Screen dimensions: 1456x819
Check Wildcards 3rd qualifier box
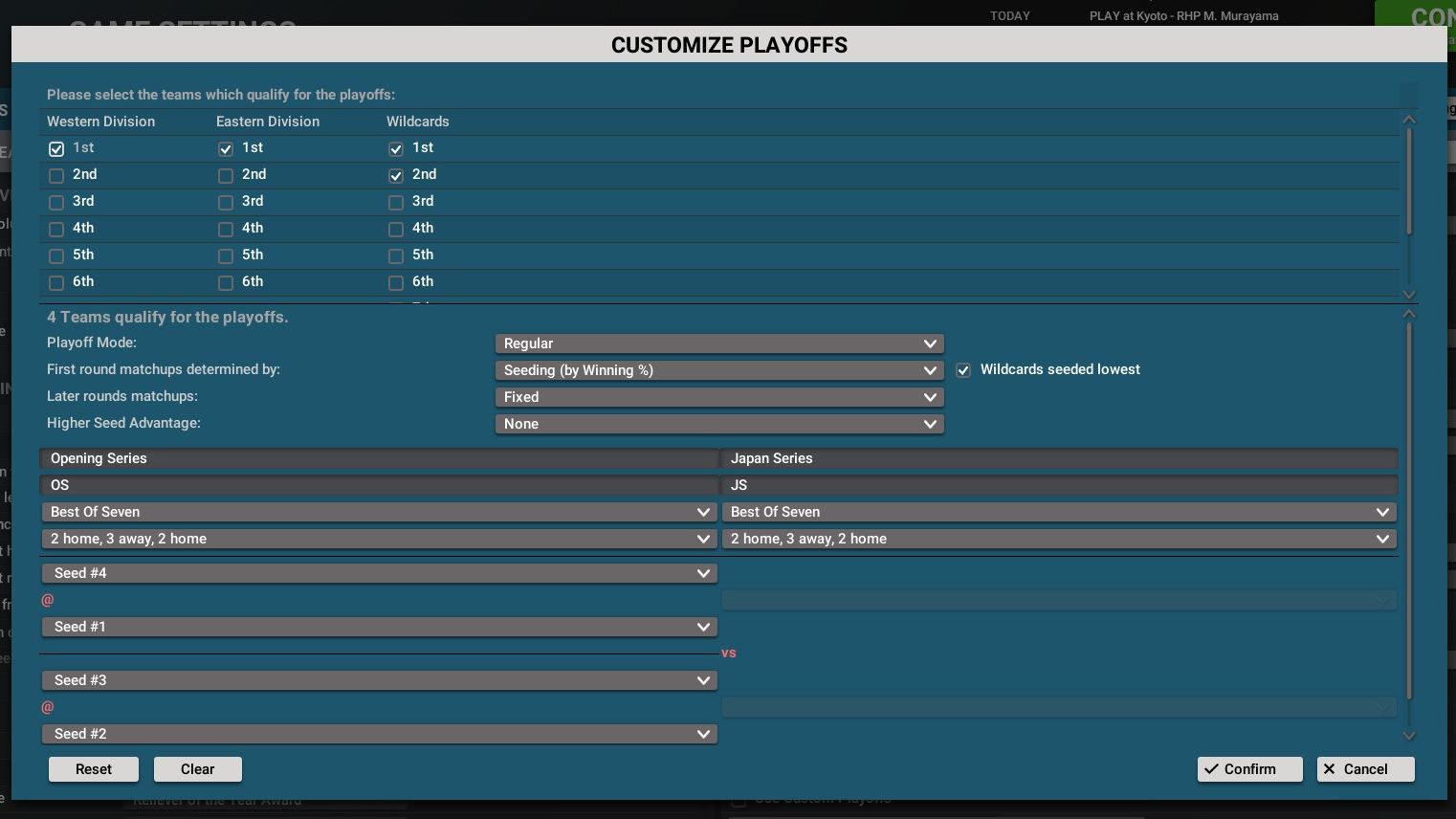pos(396,202)
